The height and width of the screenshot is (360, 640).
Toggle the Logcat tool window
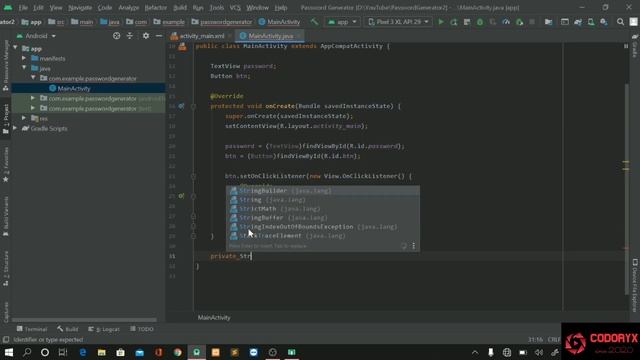[x=104, y=329]
